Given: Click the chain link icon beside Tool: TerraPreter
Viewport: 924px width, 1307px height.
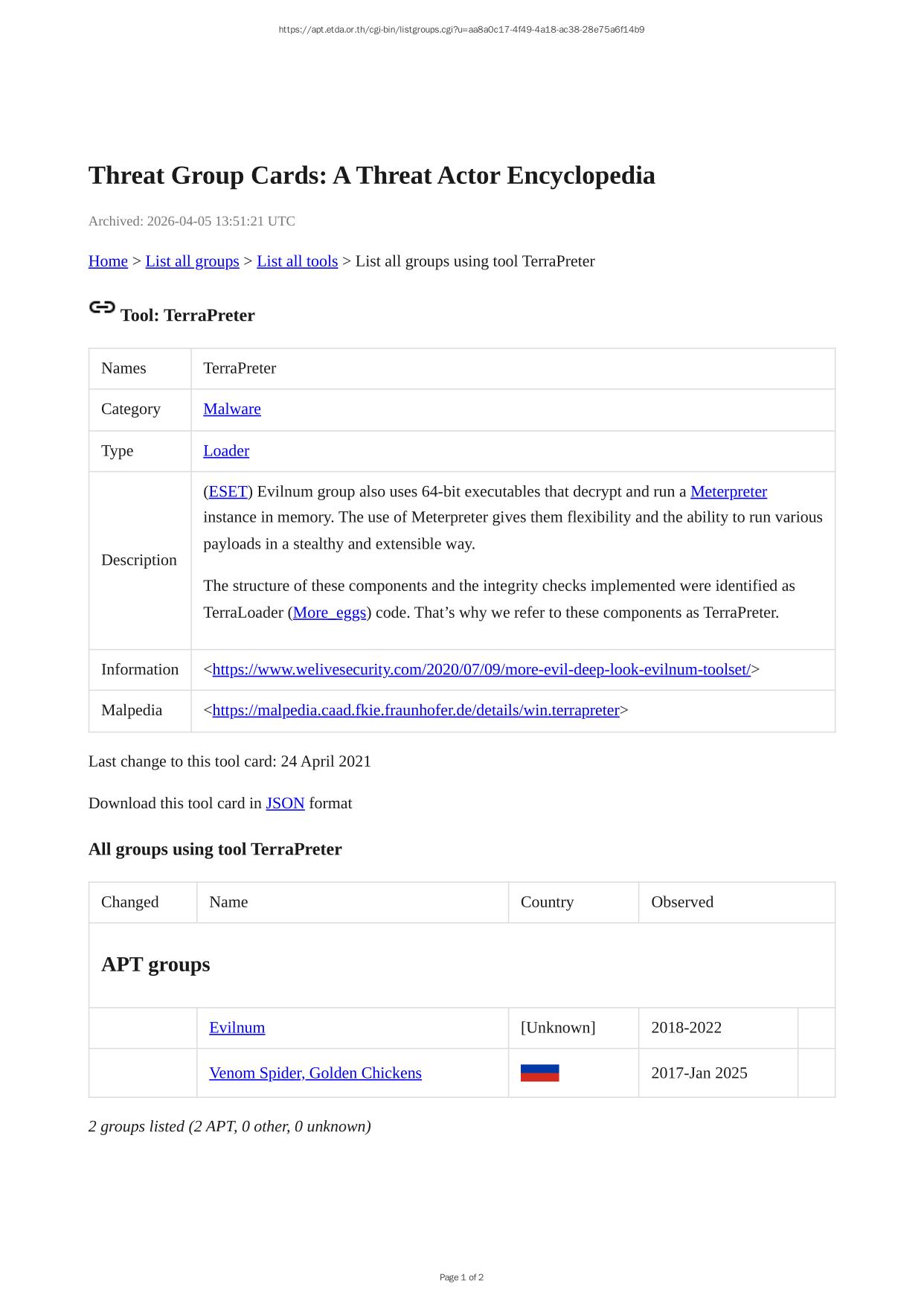Looking at the screenshot, I should (x=102, y=307).
